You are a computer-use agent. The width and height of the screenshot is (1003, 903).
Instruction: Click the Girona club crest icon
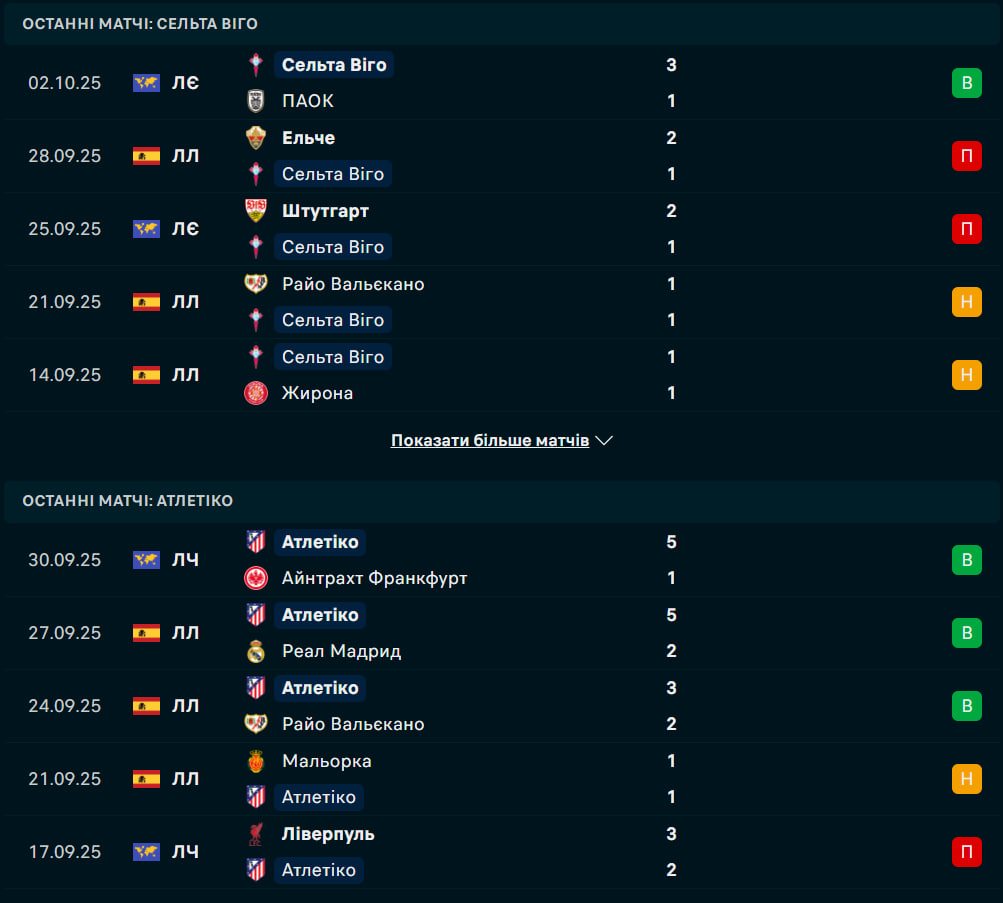(x=256, y=393)
